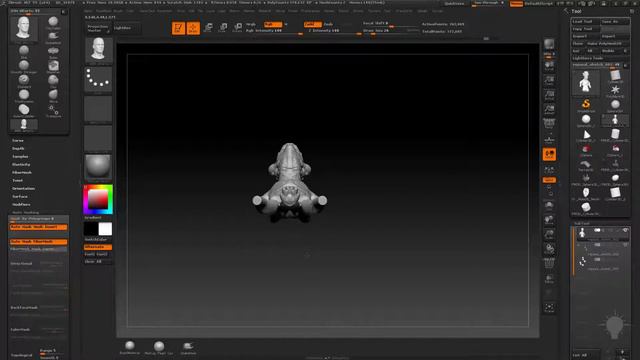Activate the Draw mode button
The image size is (640, 360).
(193, 28)
